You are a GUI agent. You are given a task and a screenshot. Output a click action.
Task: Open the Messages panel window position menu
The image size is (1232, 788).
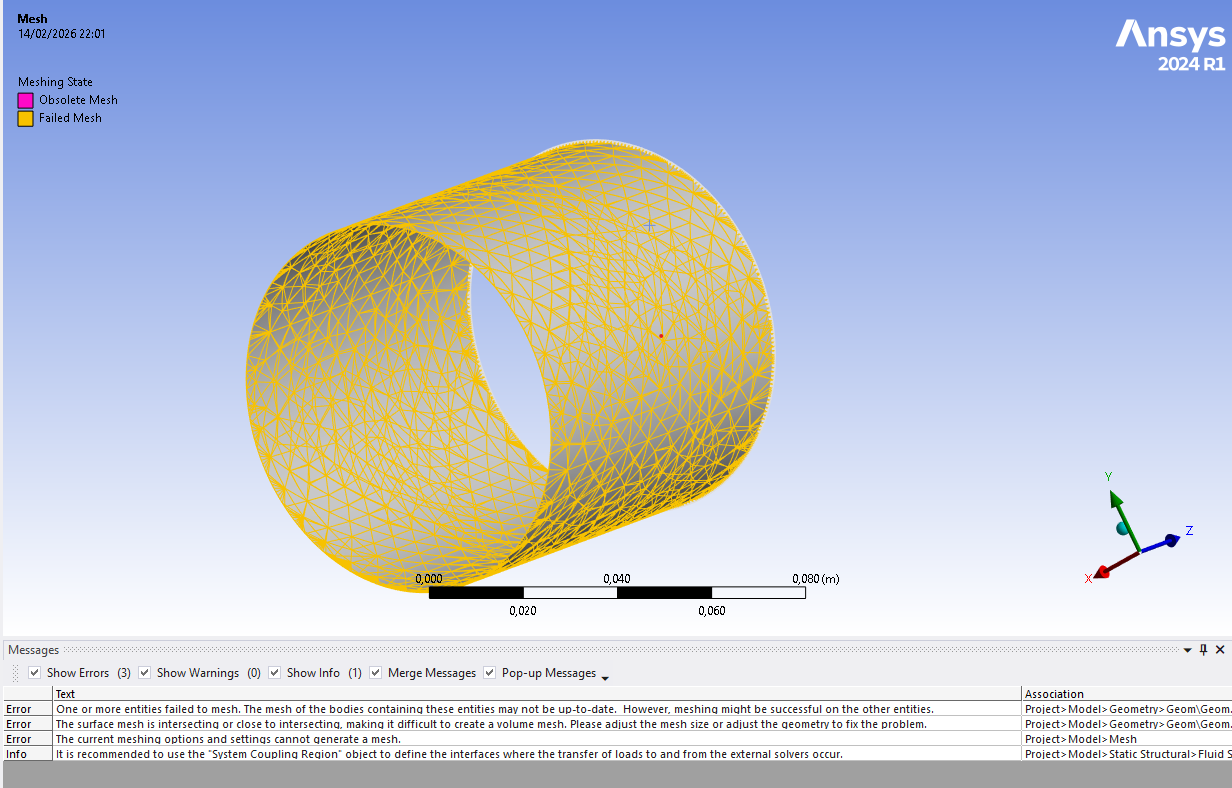pos(1188,650)
